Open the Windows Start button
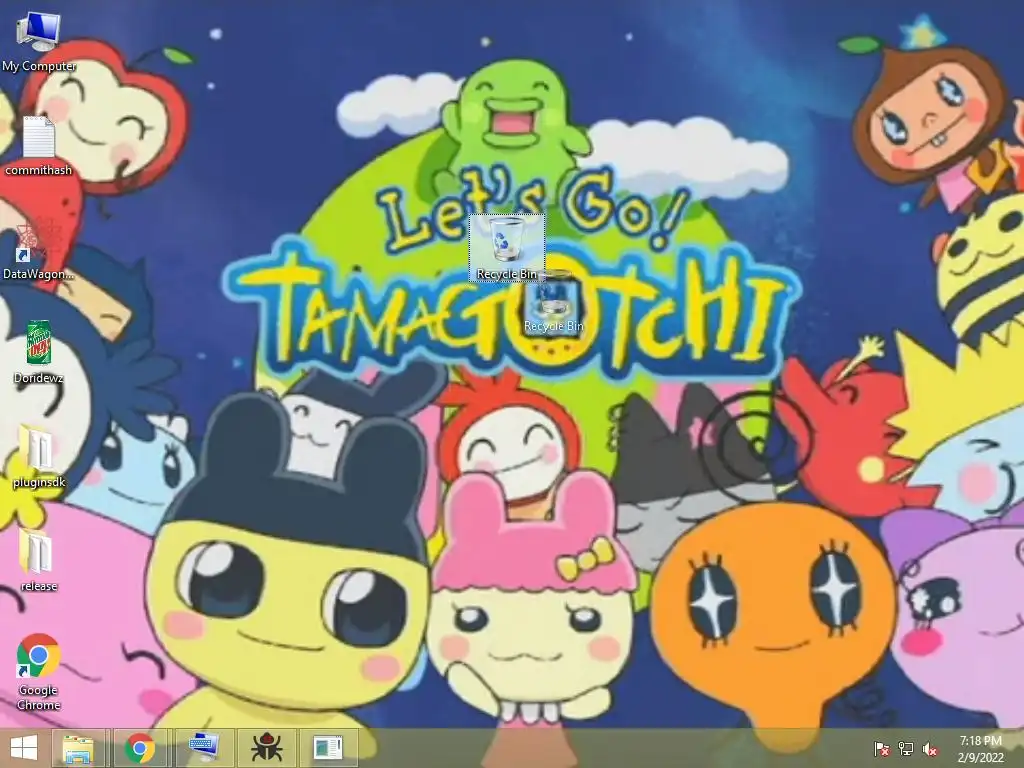This screenshot has width=1024, height=768. (24, 748)
